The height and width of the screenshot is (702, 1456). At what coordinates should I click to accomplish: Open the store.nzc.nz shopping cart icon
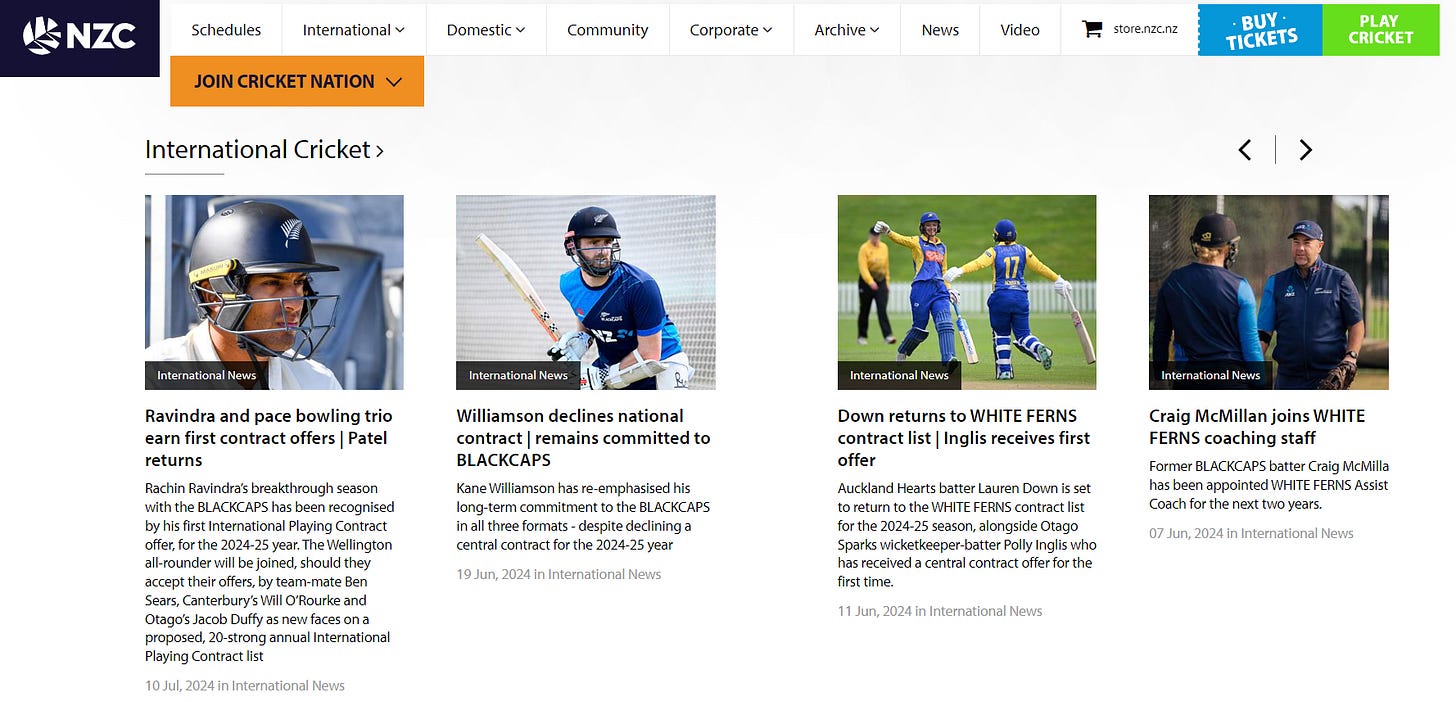pos(1091,29)
